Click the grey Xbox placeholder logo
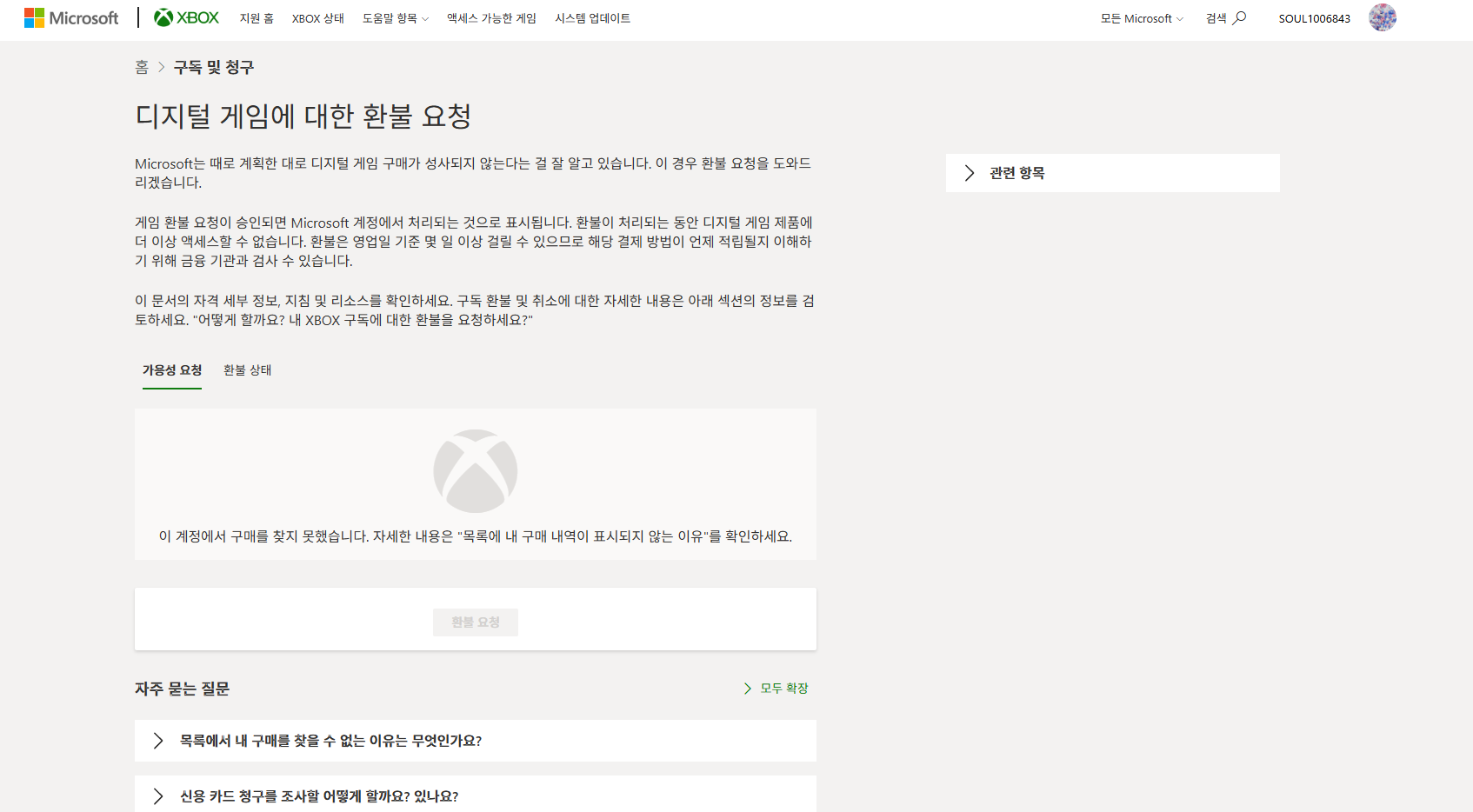Screen dimensions: 1473x812 pyautogui.click(x=476, y=471)
